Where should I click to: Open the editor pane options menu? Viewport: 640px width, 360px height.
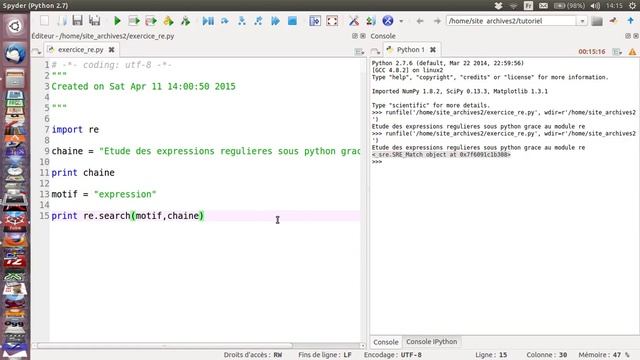click(x=359, y=51)
